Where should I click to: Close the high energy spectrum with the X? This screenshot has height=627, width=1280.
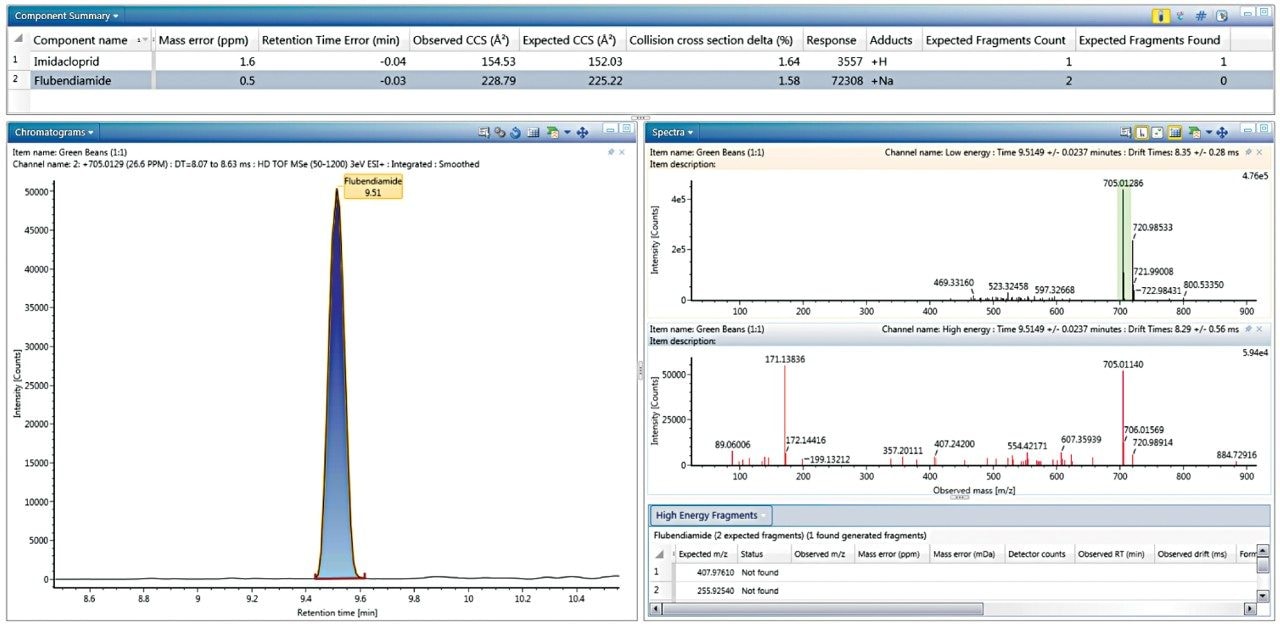pyautogui.click(x=1259, y=328)
